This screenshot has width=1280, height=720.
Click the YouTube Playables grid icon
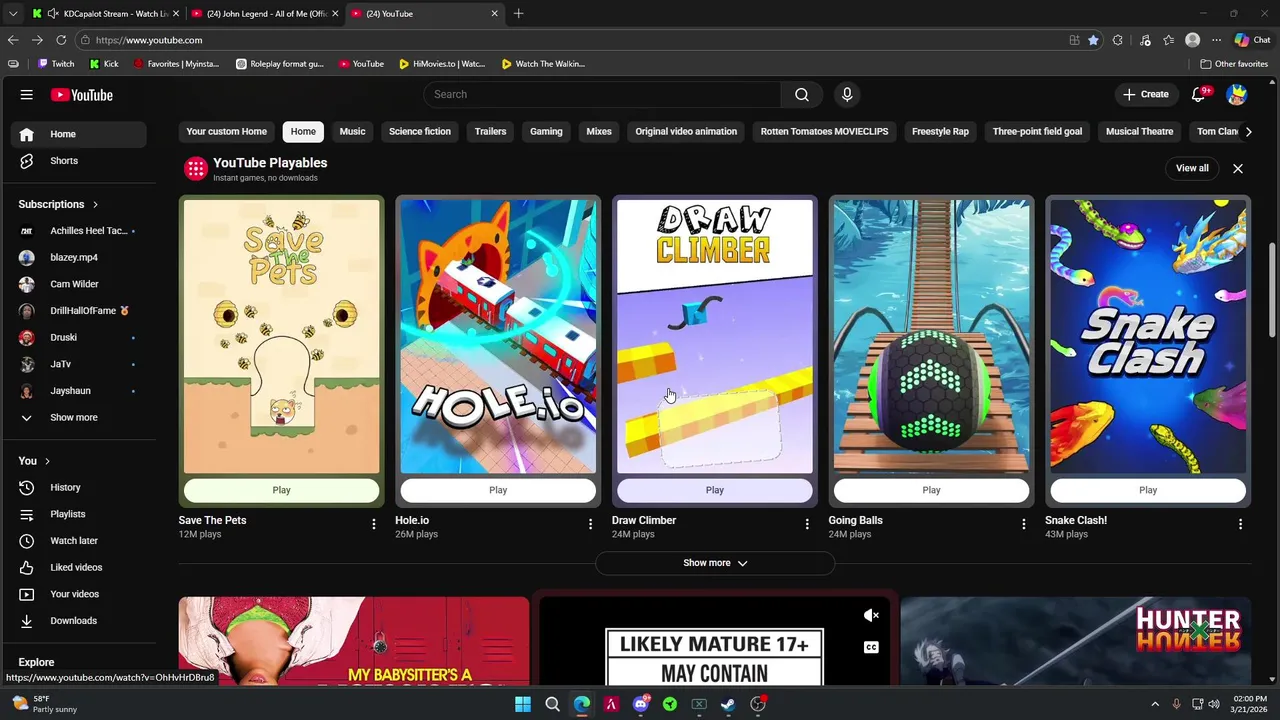[x=196, y=168]
